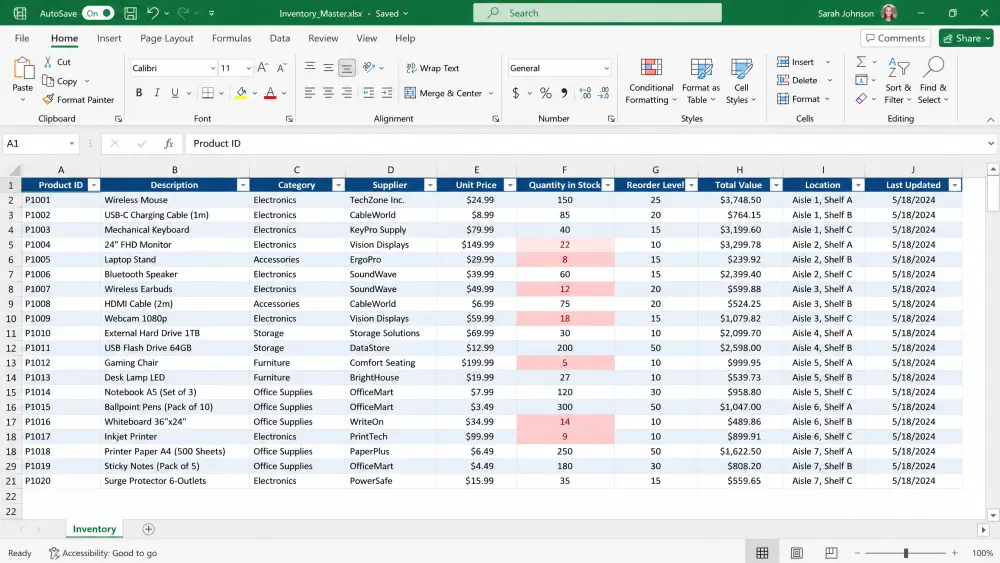Switch to Page Break Preview in status bar

[x=831, y=553]
